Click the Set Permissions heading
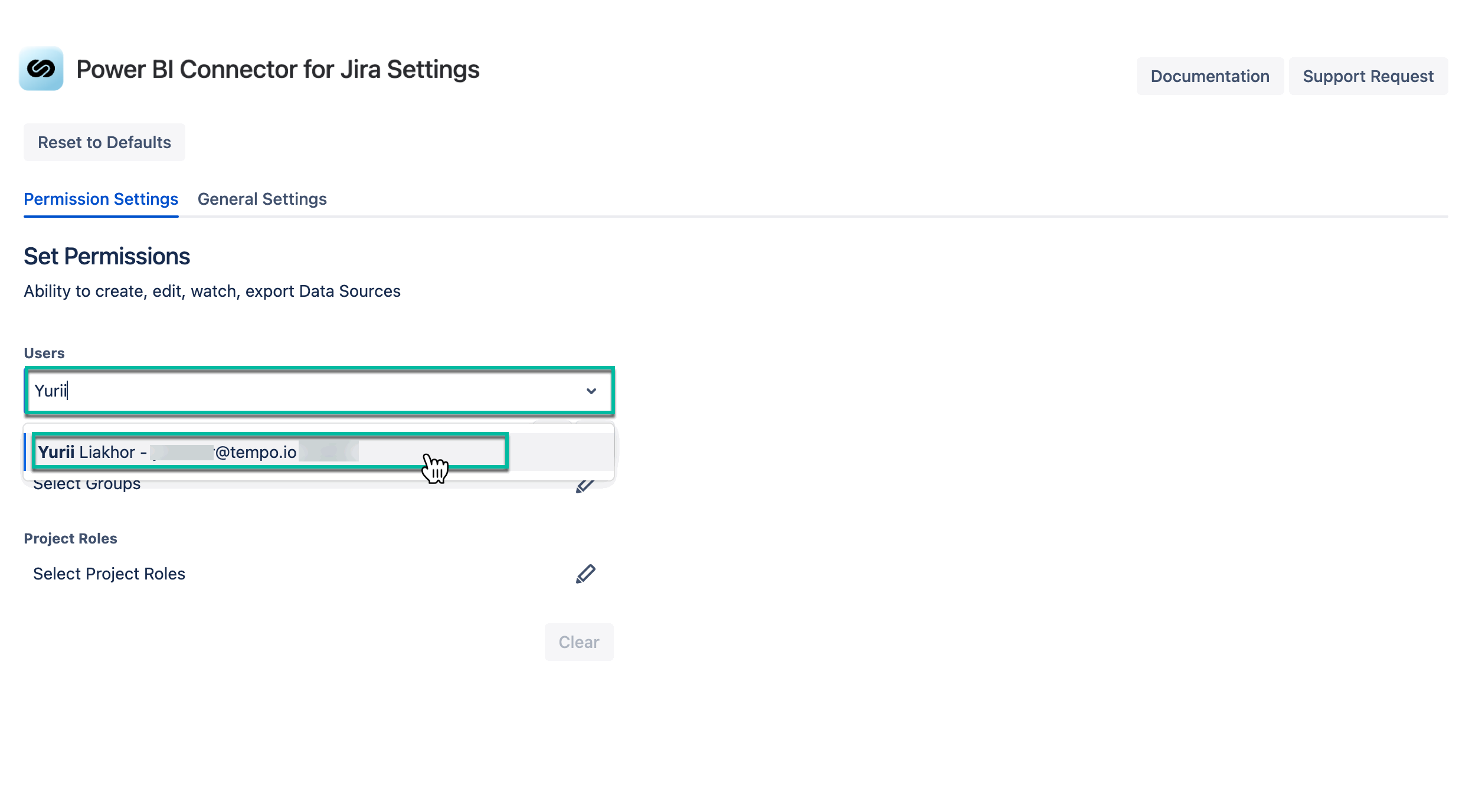The height and width of the screenshot is (812, 1459). click(x=107, y=257)
